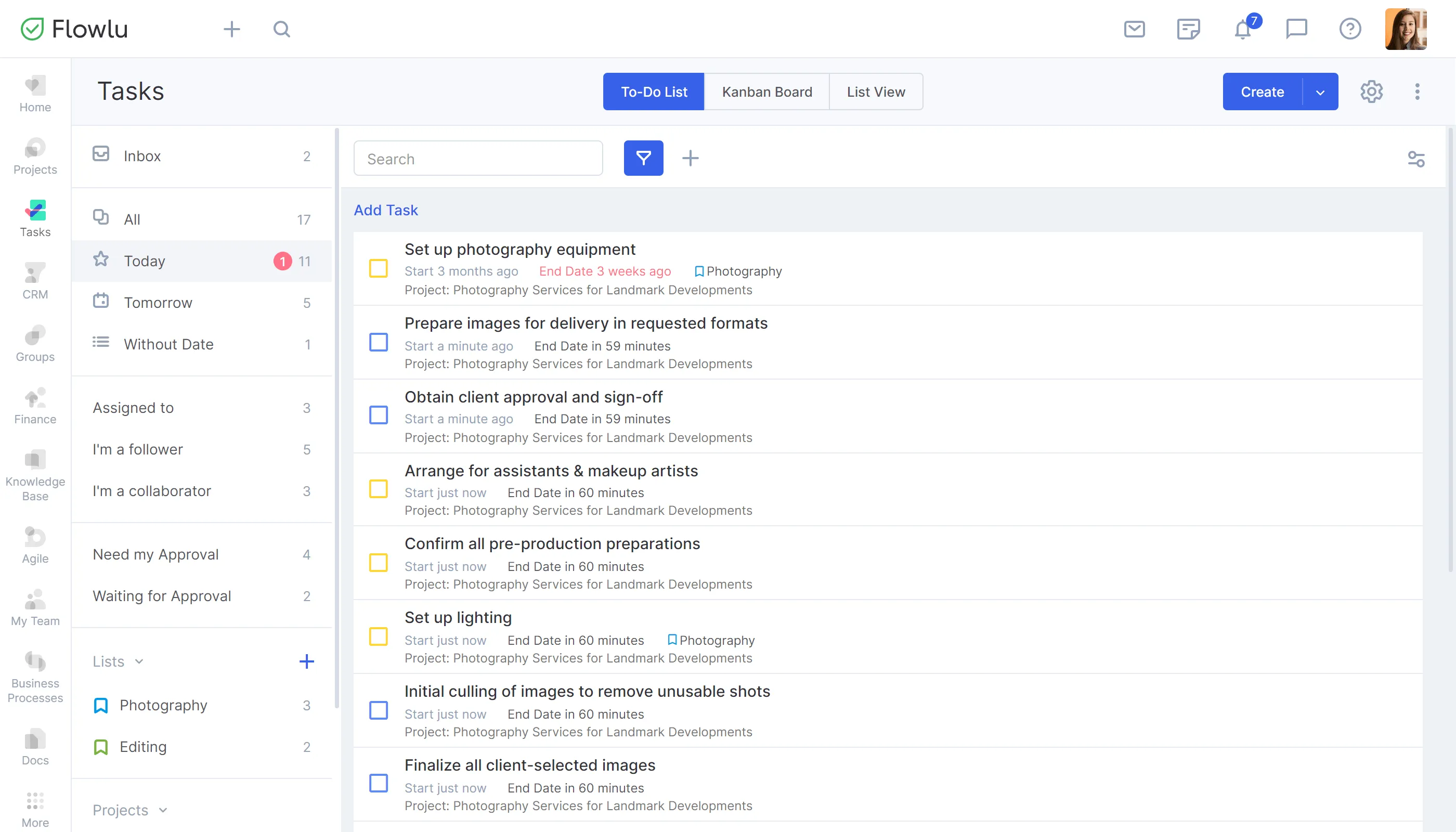Check Confirm all pre-production preparations

pos(378,563)
